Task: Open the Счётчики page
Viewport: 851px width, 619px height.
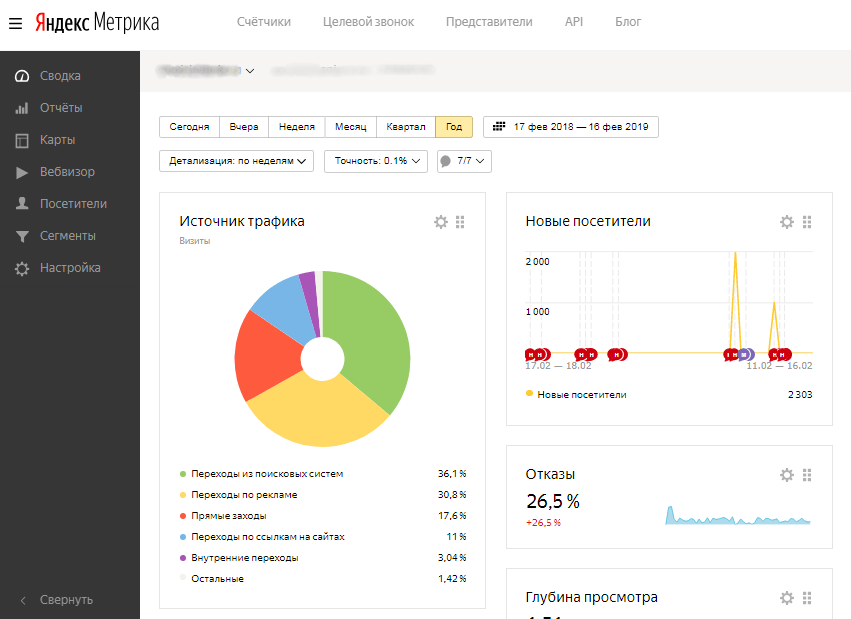Action: [264, 22]
